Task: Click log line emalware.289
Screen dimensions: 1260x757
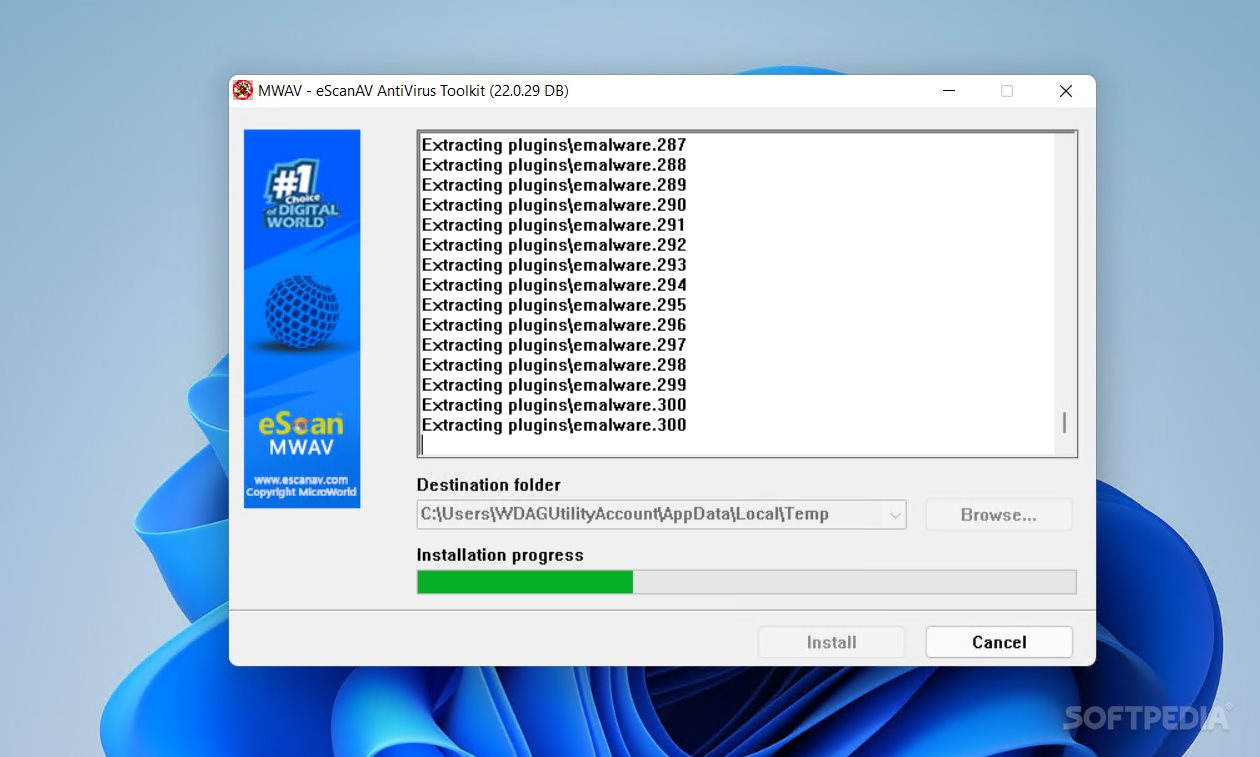Action: [554, 185]
